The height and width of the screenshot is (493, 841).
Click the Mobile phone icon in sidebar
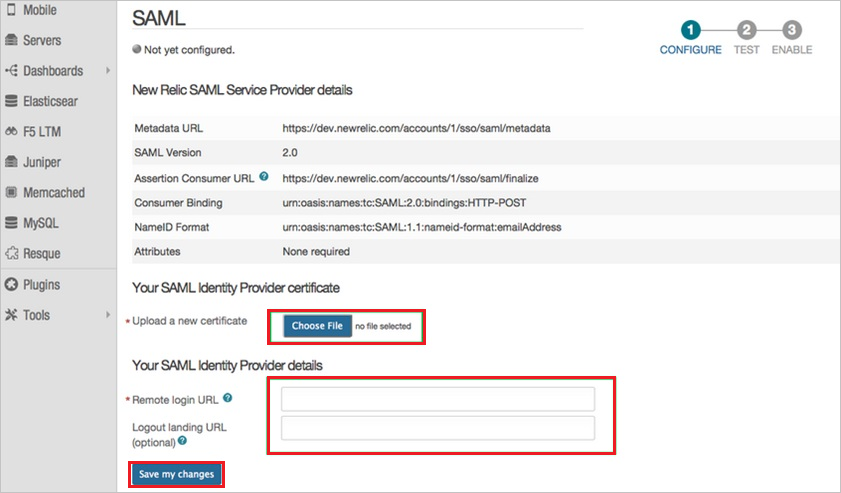pos(11,9)
